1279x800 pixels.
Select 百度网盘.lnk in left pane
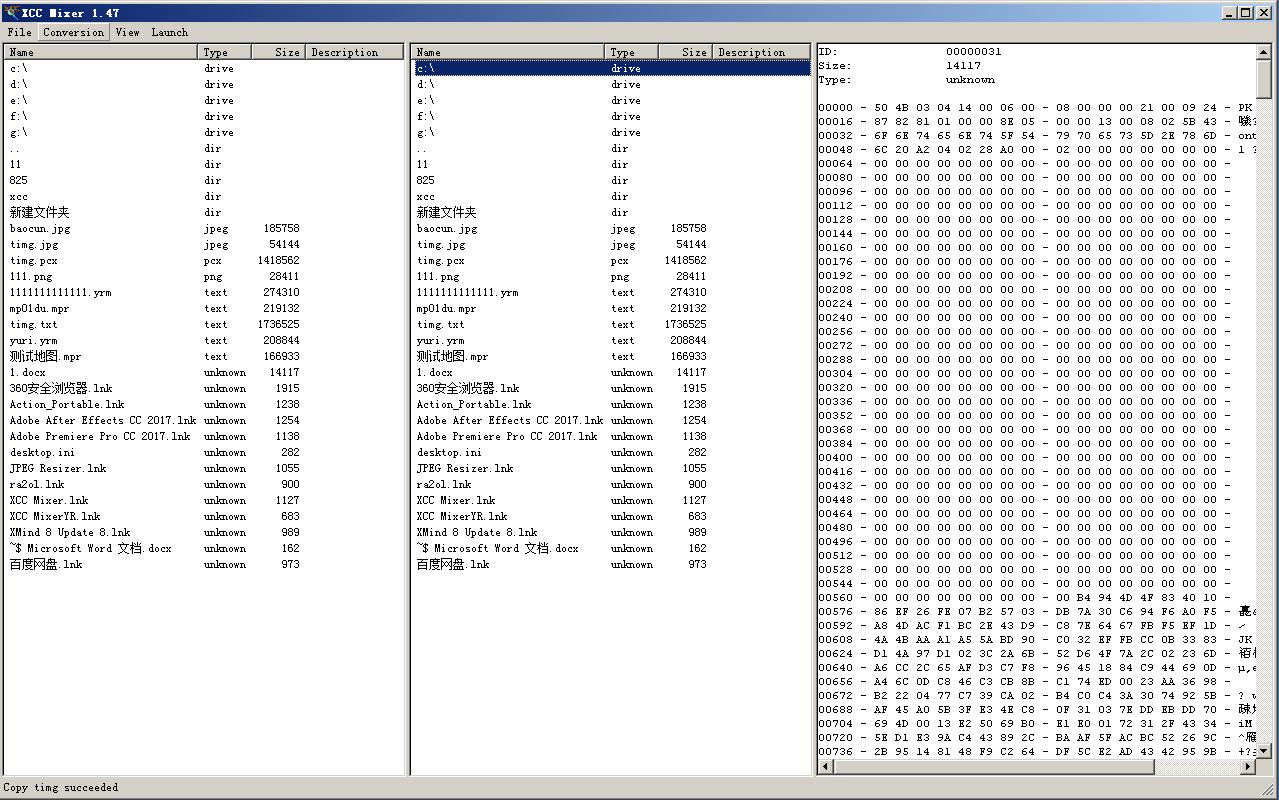tap(46, 564)
